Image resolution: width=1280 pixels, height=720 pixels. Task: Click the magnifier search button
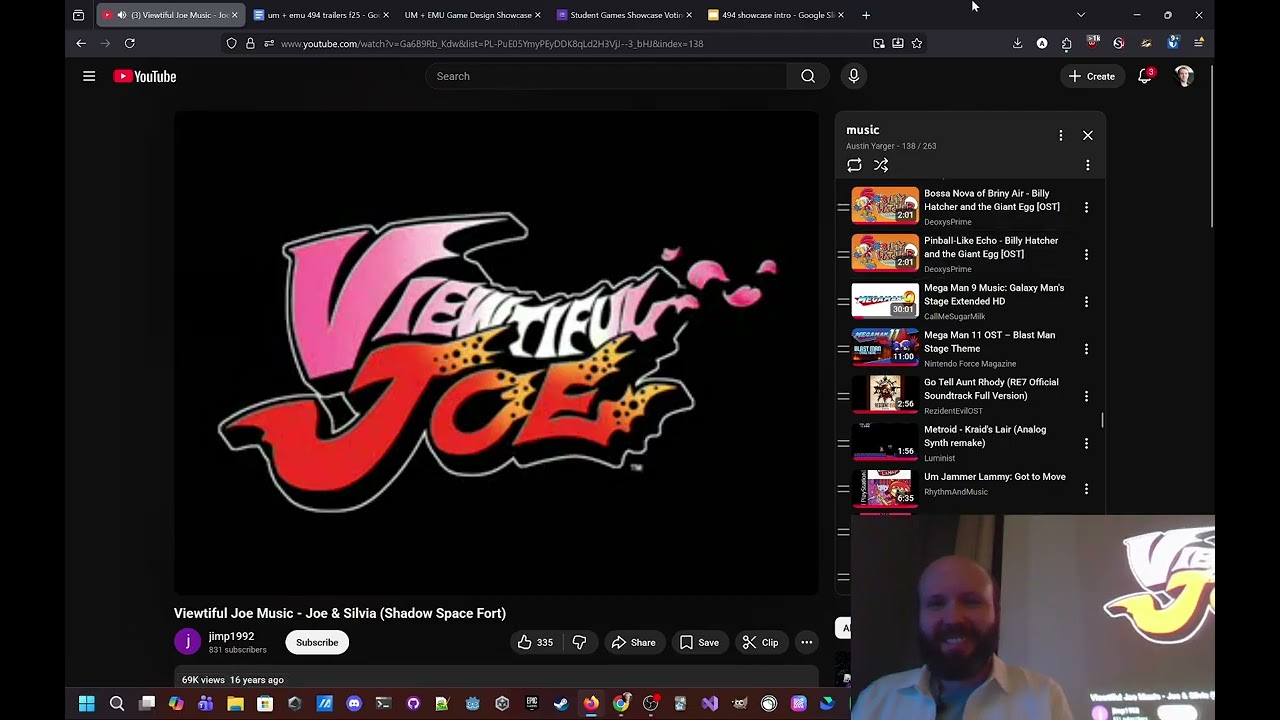coord(808,76)
